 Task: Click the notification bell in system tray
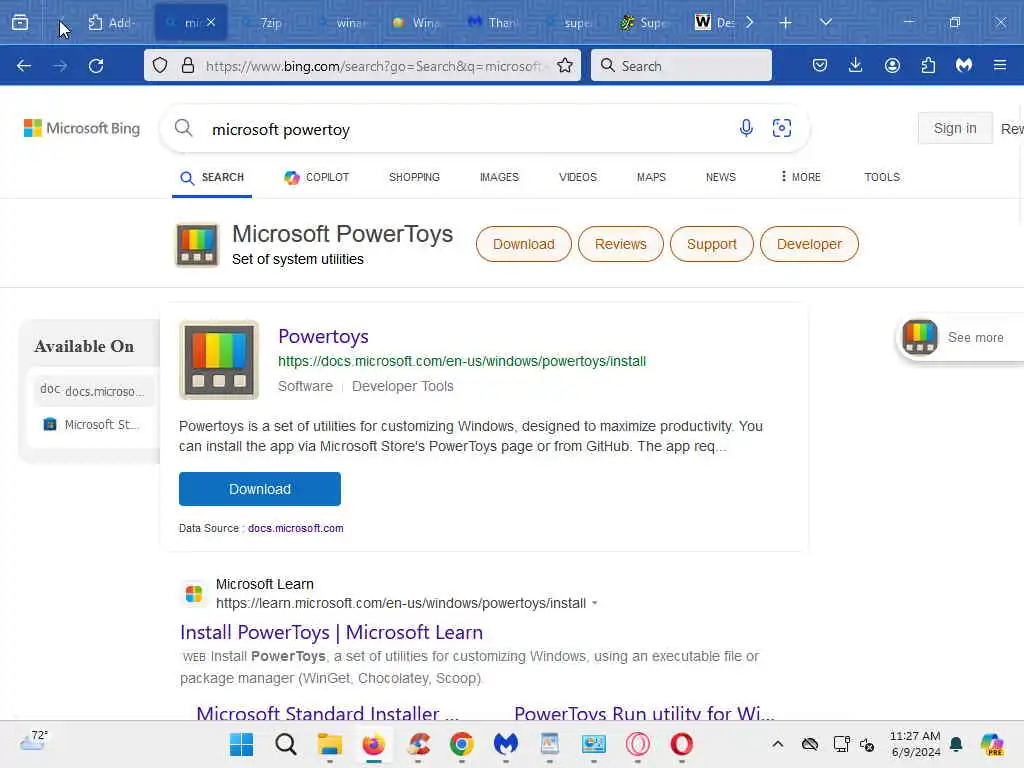click(956, 744)
